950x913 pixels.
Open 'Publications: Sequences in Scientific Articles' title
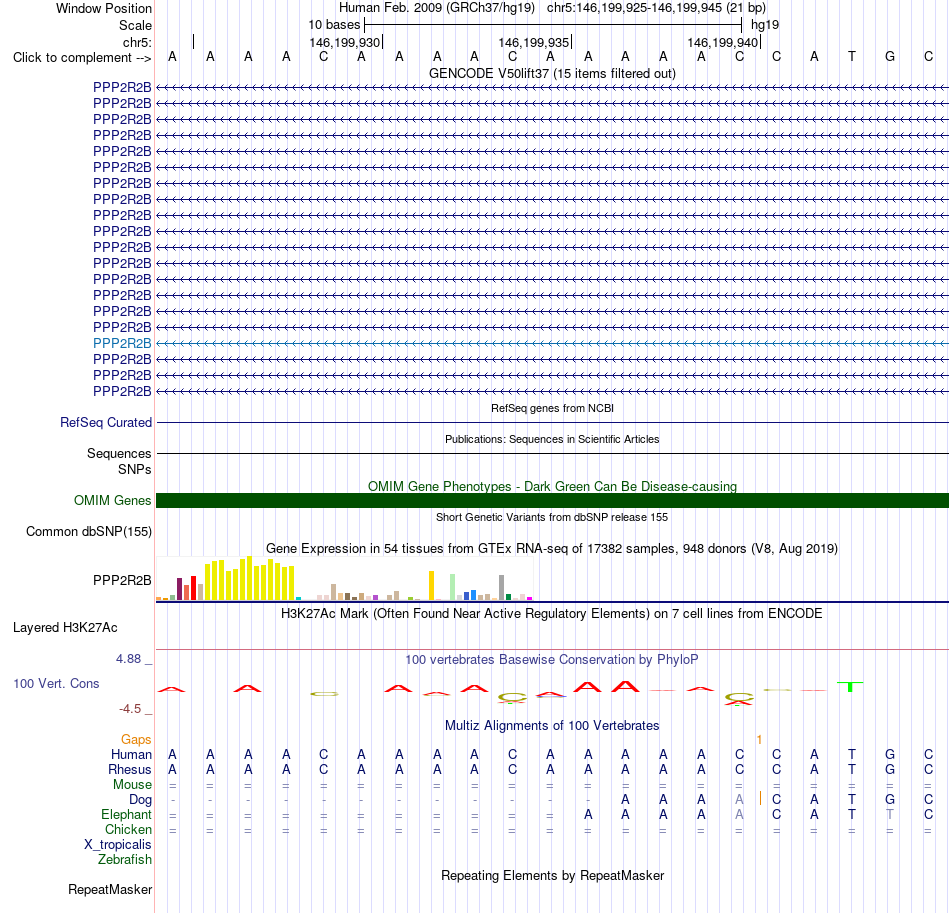pyautogui.click(x=552, y=439)
